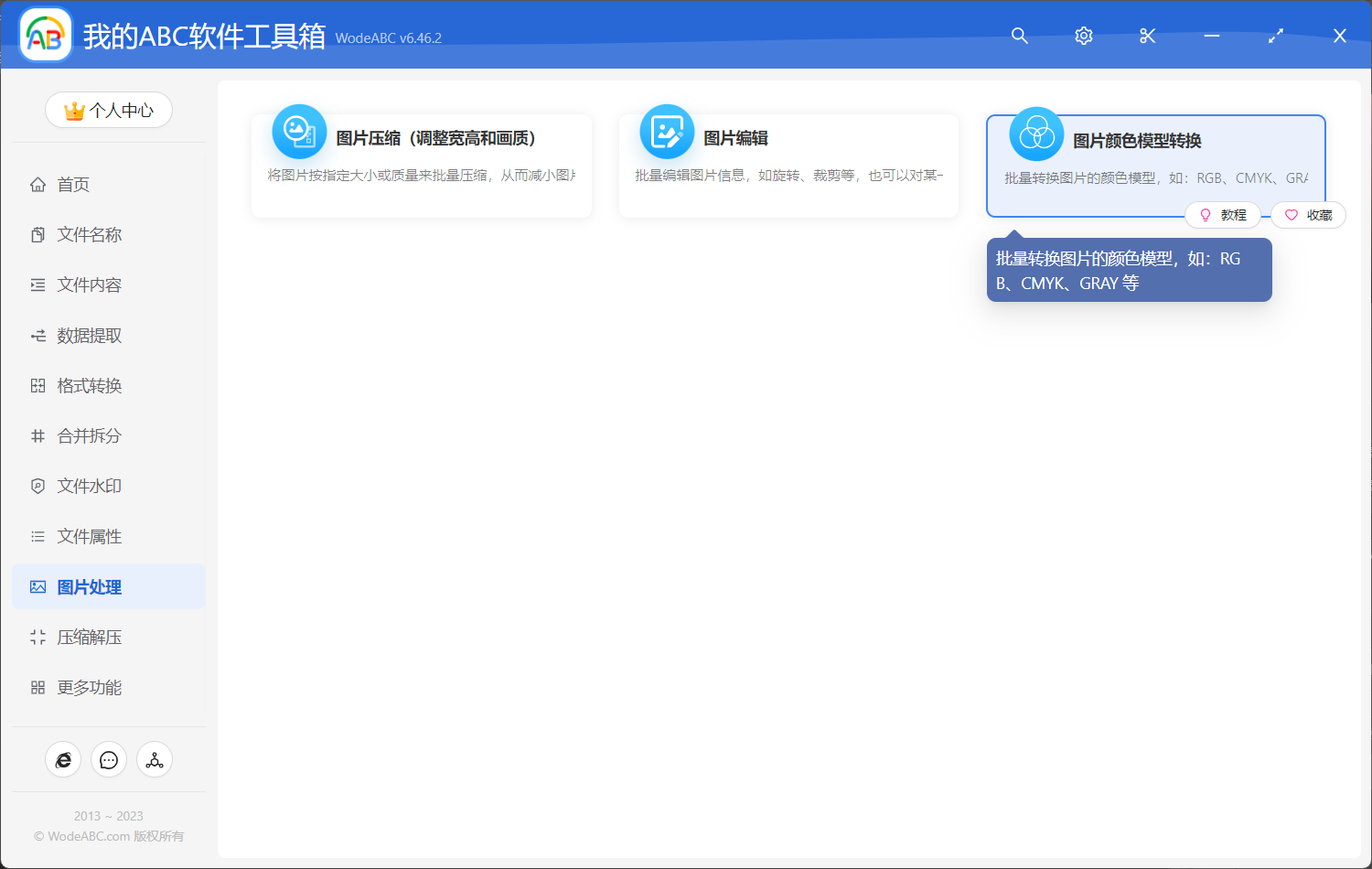Open the settings gear in the title bar
The image size is (1372, 869).
coord(1083,36)
